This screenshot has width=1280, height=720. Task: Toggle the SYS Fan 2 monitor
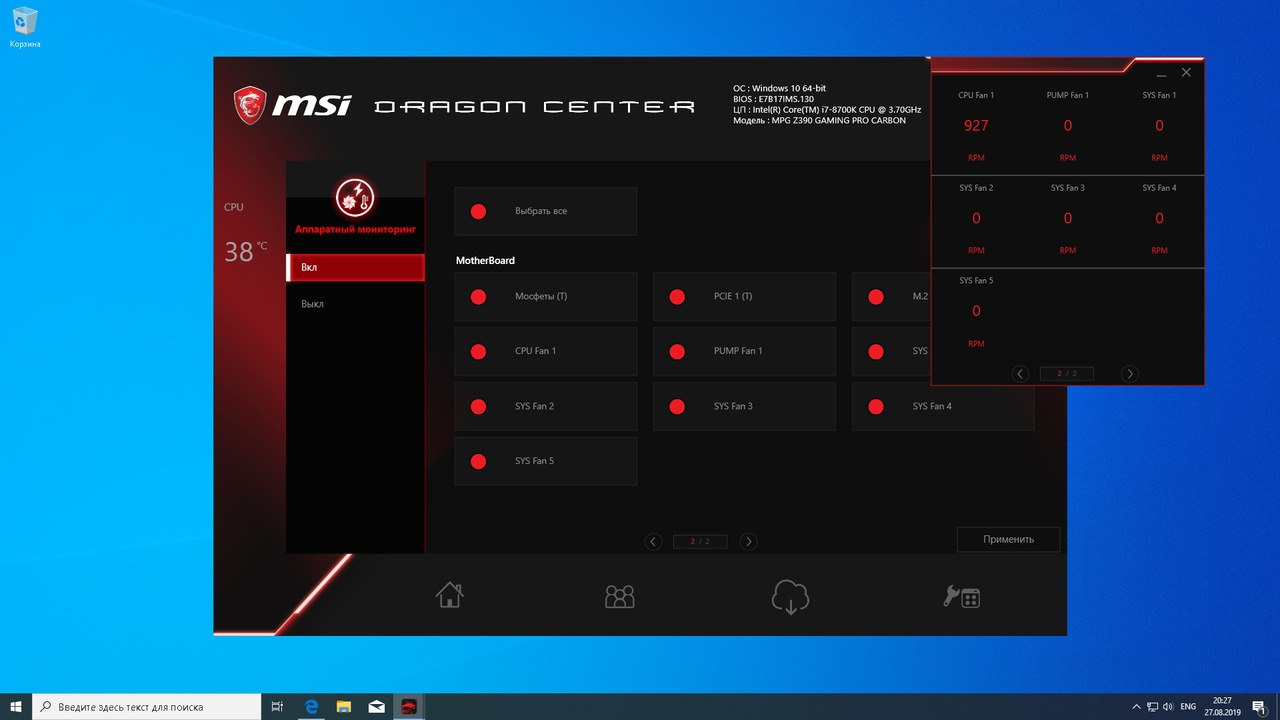click(545, 406)
